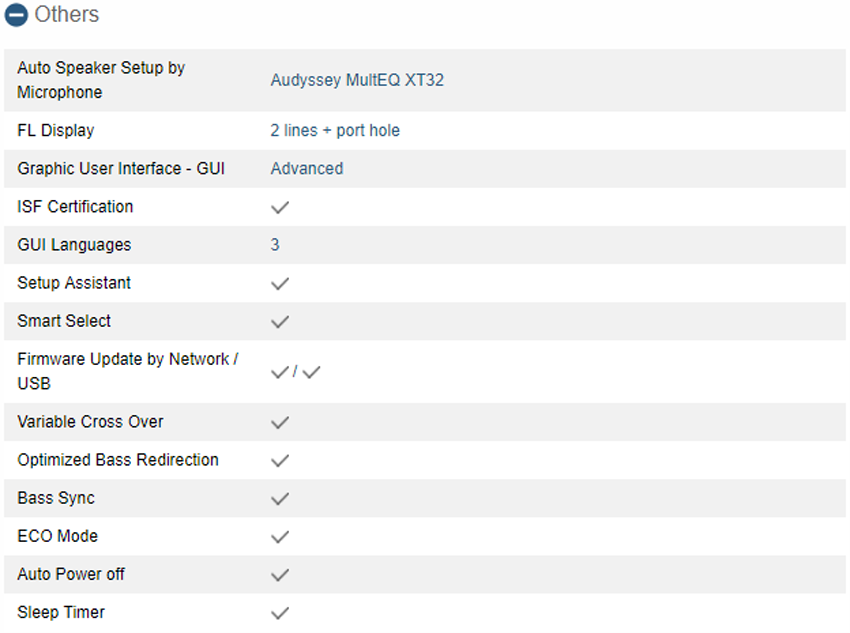
Task: Click the ECO Mode checkmark icon
Action: 280,537
